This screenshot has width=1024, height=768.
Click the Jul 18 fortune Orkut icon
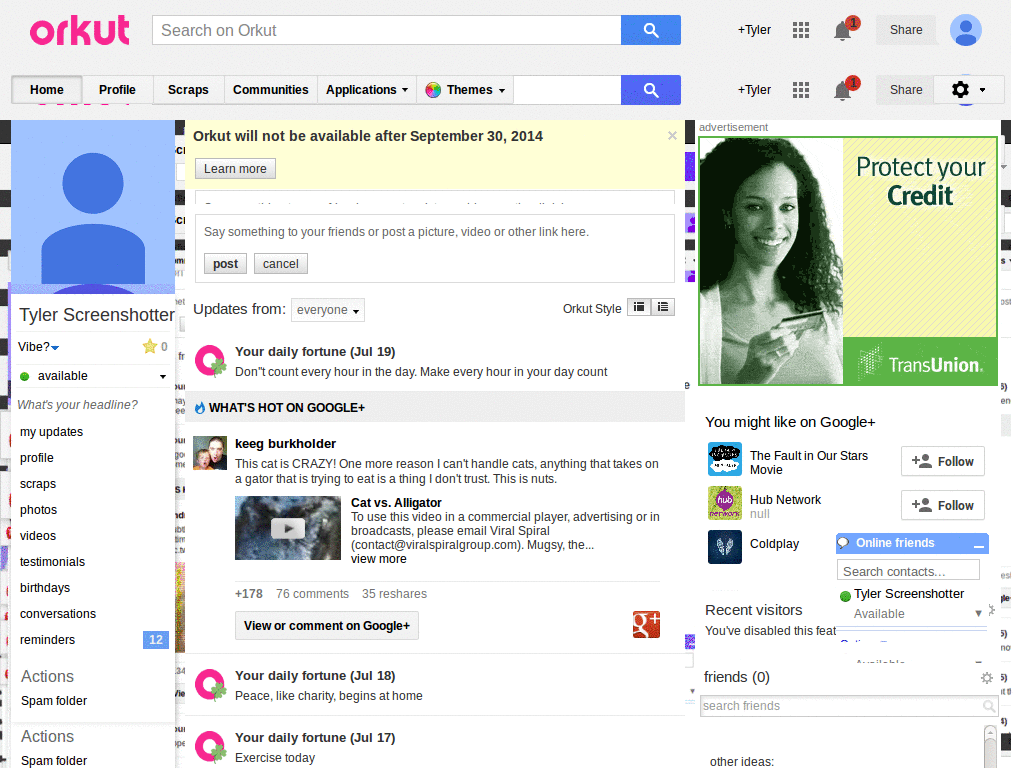click(211, 685)
